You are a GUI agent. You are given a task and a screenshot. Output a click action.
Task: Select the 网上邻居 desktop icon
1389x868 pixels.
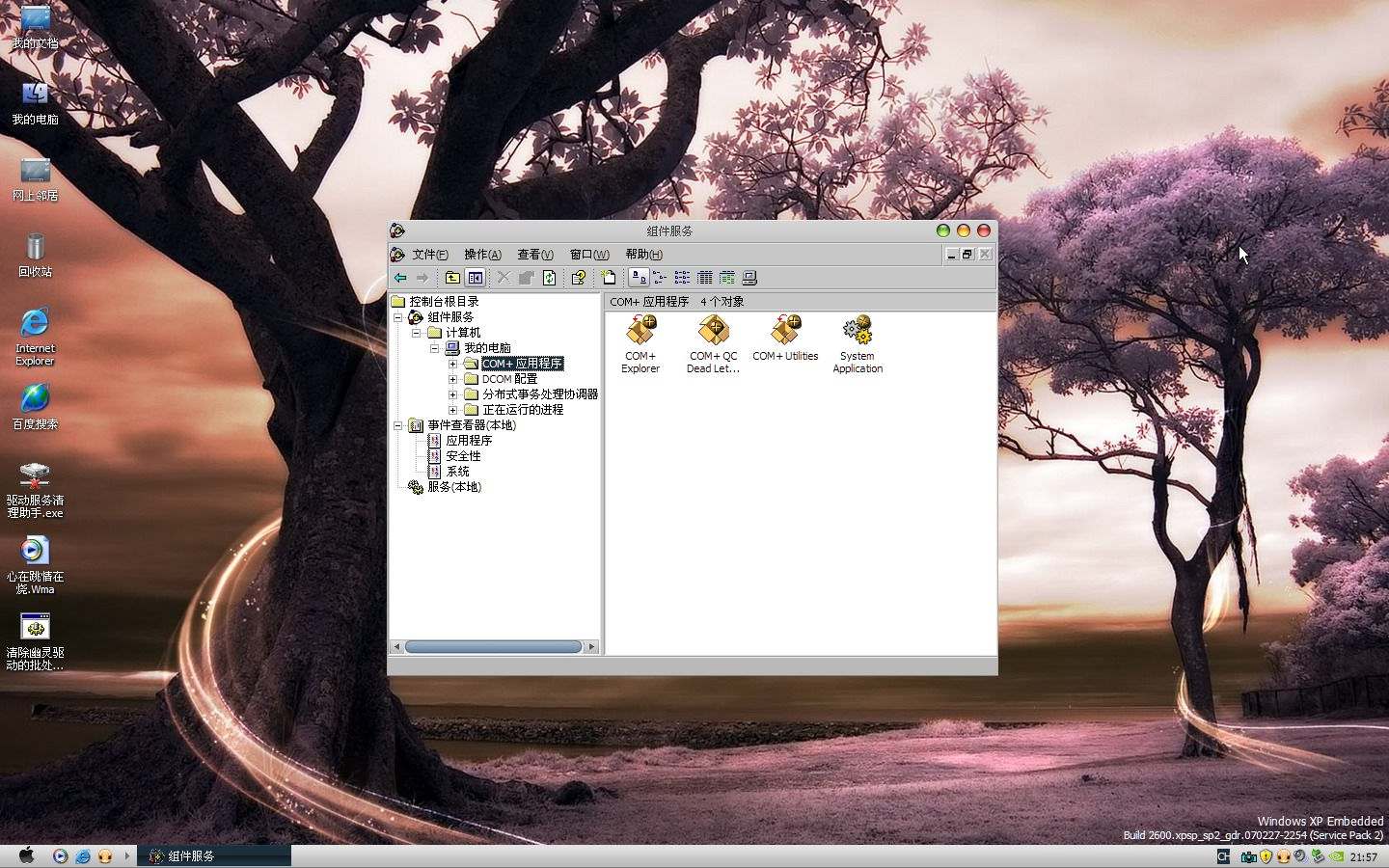pos(35,178)
